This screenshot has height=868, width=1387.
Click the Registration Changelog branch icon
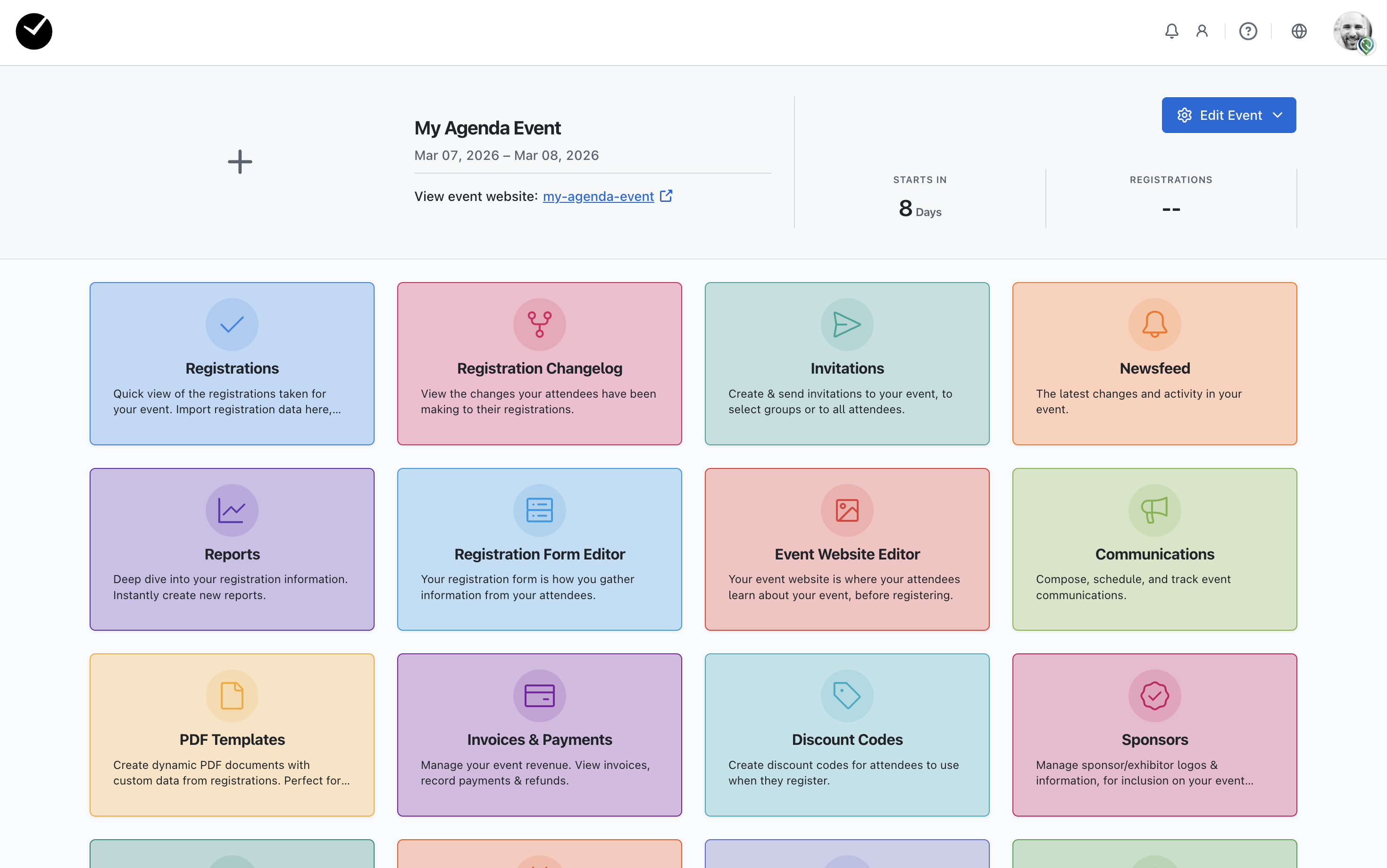[539, 325]
